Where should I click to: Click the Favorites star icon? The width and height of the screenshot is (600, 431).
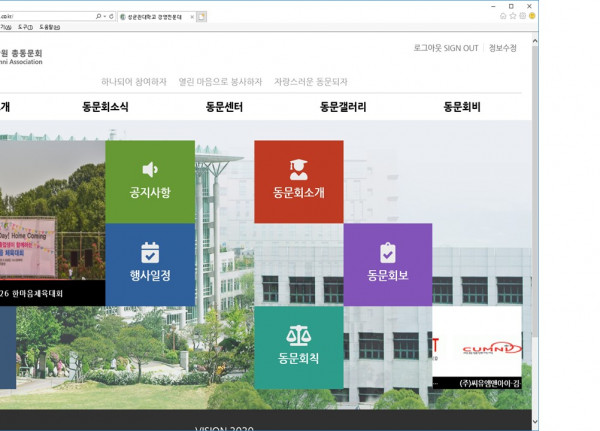coord(513,16)
